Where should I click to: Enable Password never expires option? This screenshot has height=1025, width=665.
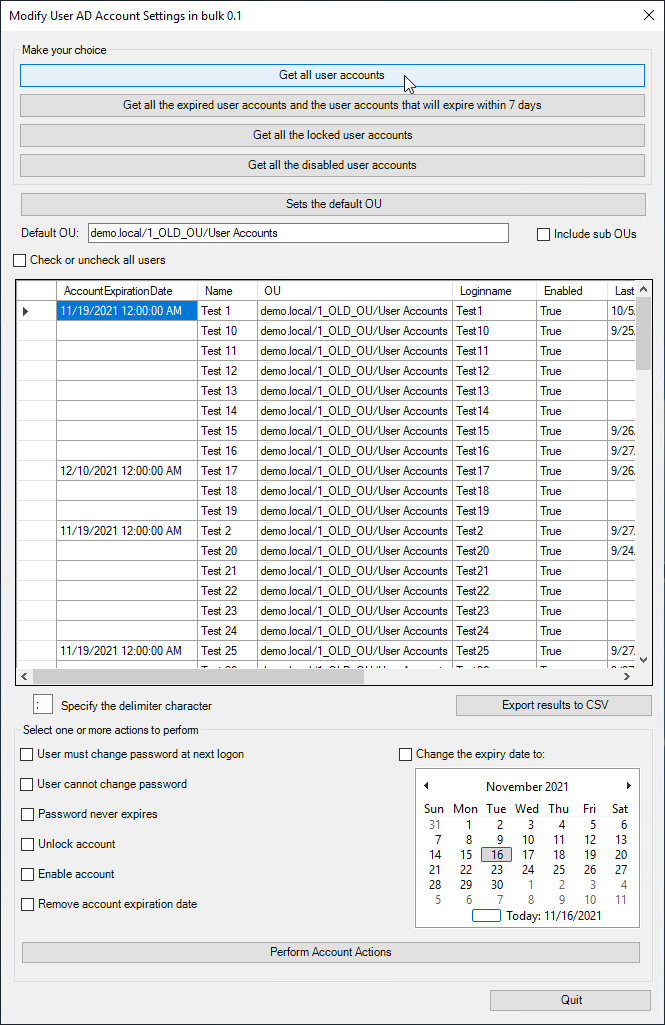tap(28, 814)
